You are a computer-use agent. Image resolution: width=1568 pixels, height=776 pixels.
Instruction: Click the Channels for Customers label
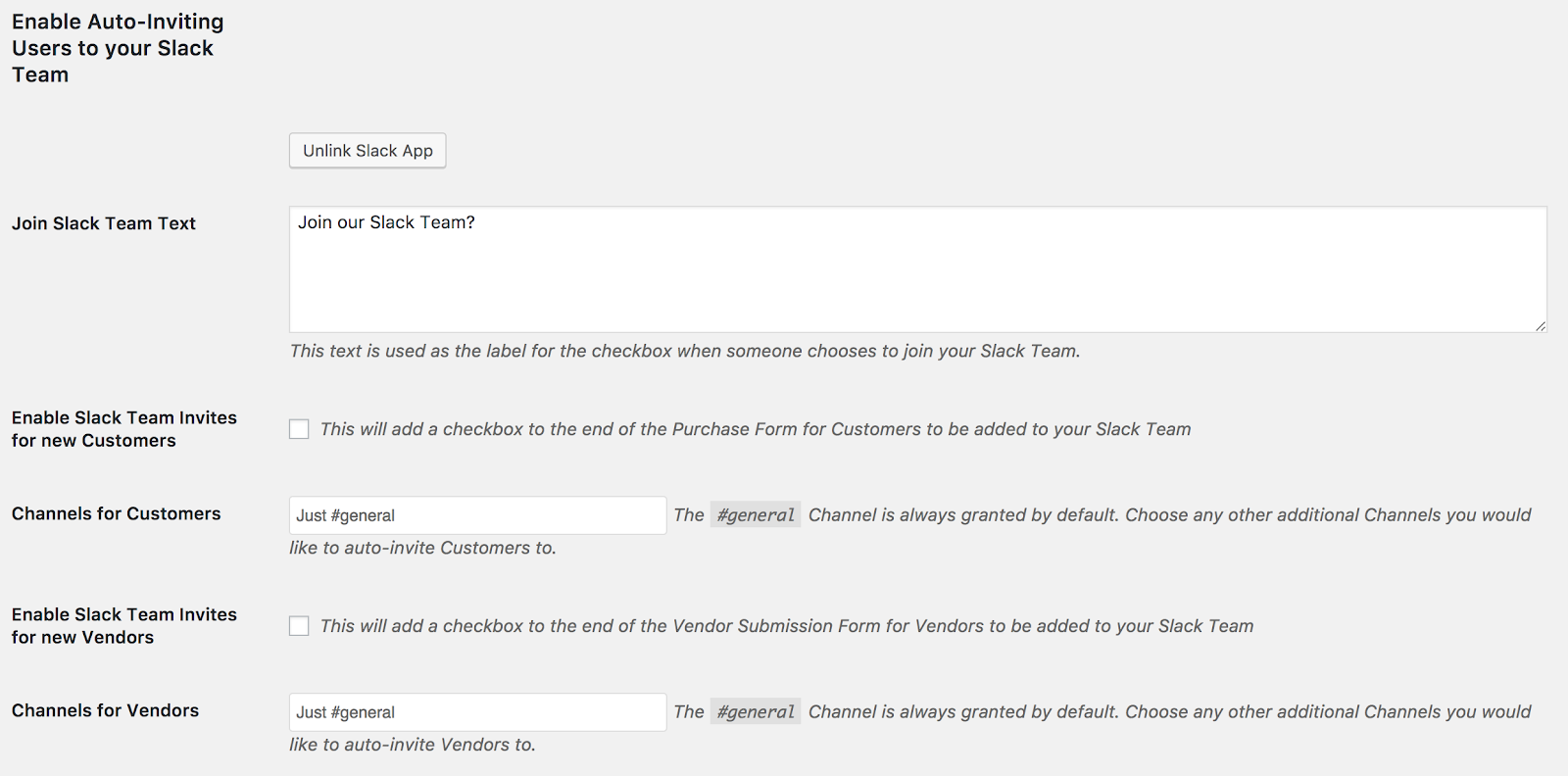point(117,513)
